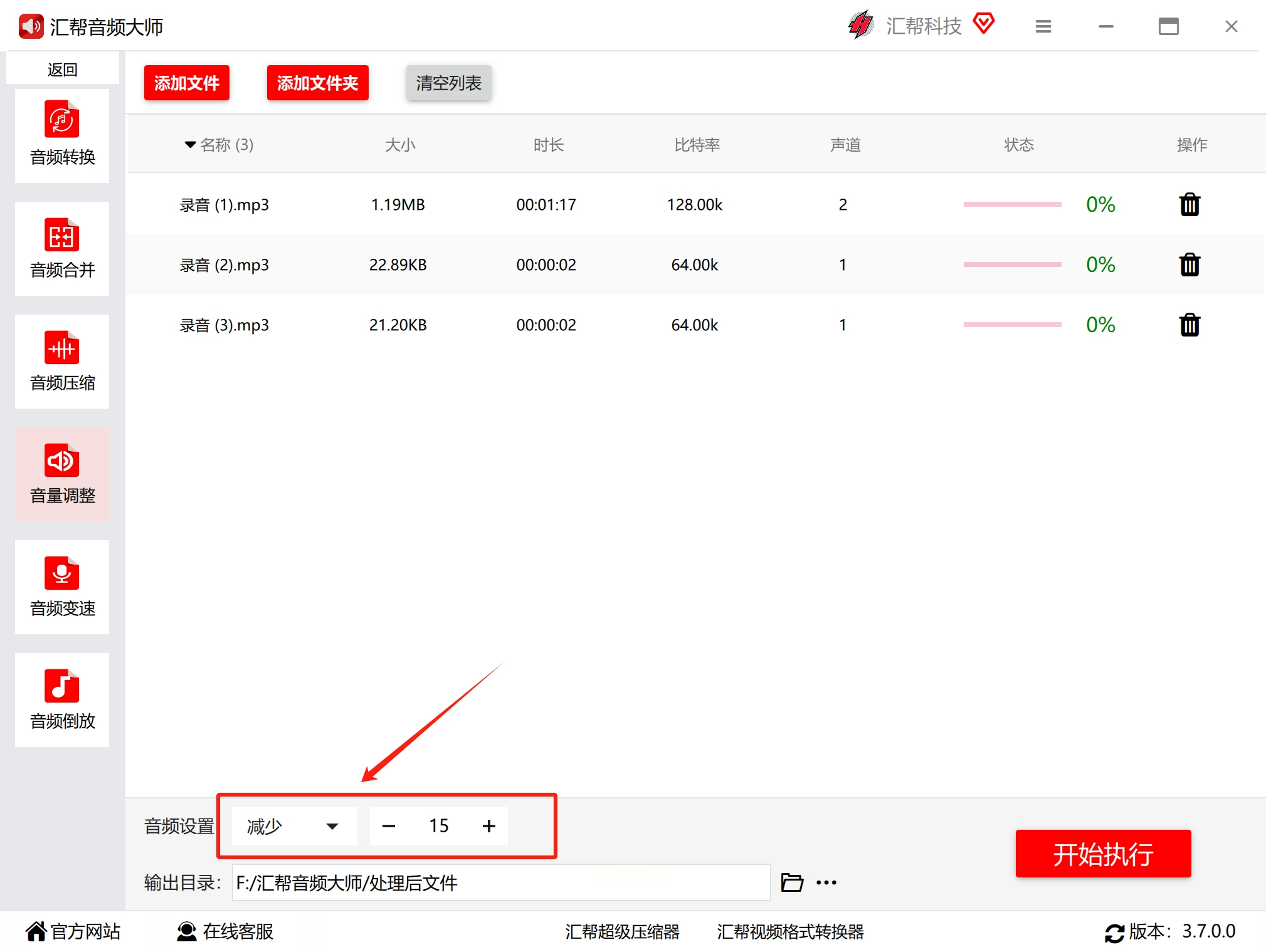This screenshot has width=1266, height=952.
Task: Open the 音频倒放 reverse playback tool
Action: tap(62, 699)
